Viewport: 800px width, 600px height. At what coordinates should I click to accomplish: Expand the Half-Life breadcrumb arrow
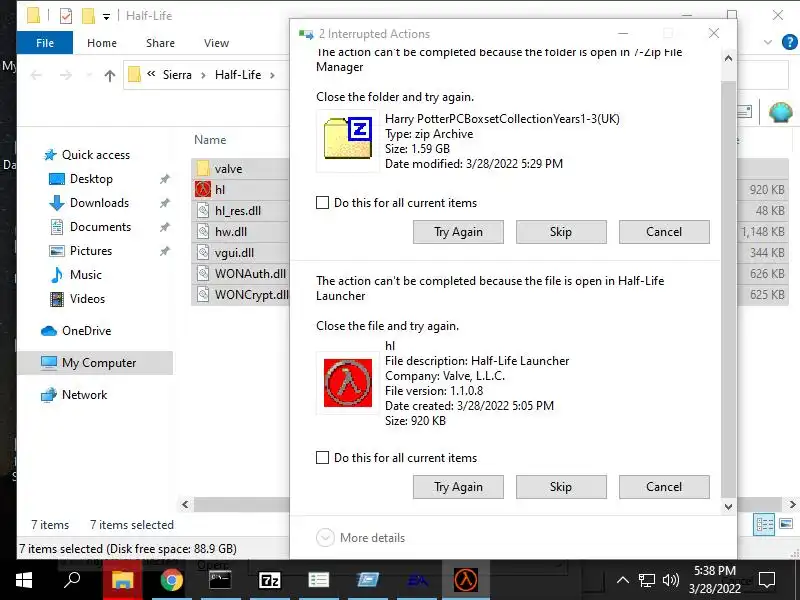pos(272,76)
